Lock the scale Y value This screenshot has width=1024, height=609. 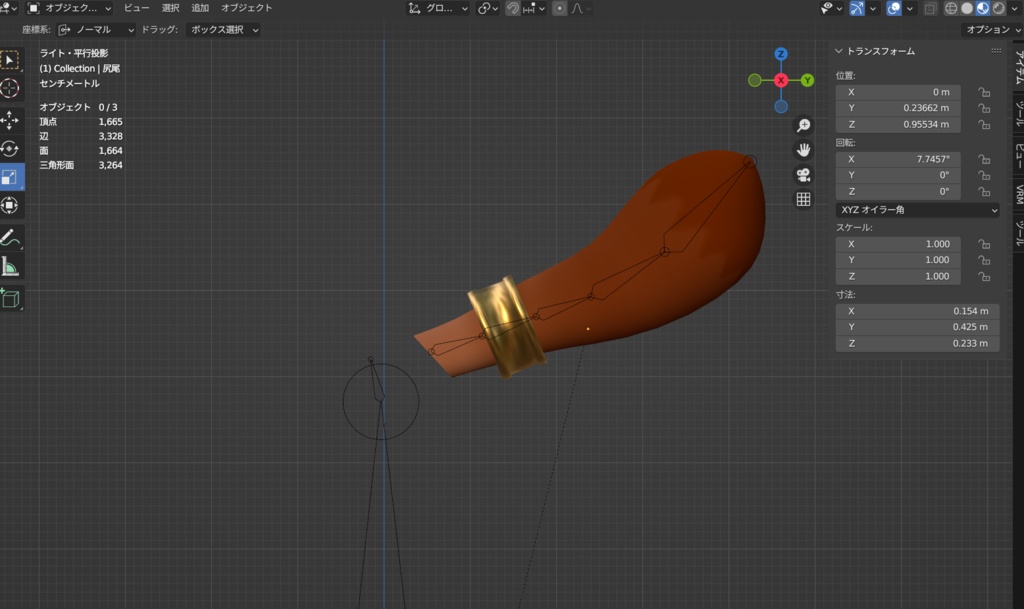click(984, 260)
